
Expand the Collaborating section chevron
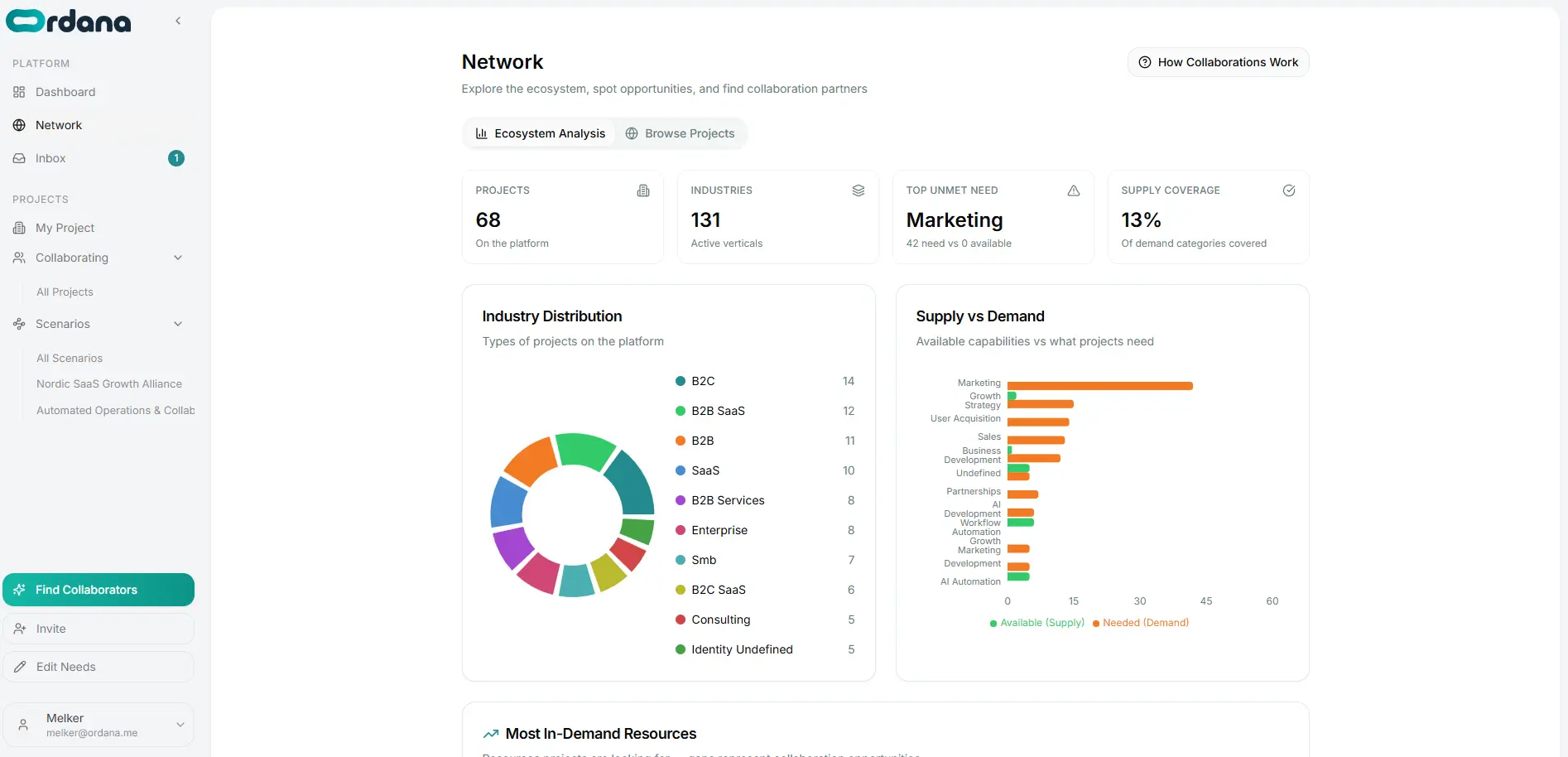point(178,258)
